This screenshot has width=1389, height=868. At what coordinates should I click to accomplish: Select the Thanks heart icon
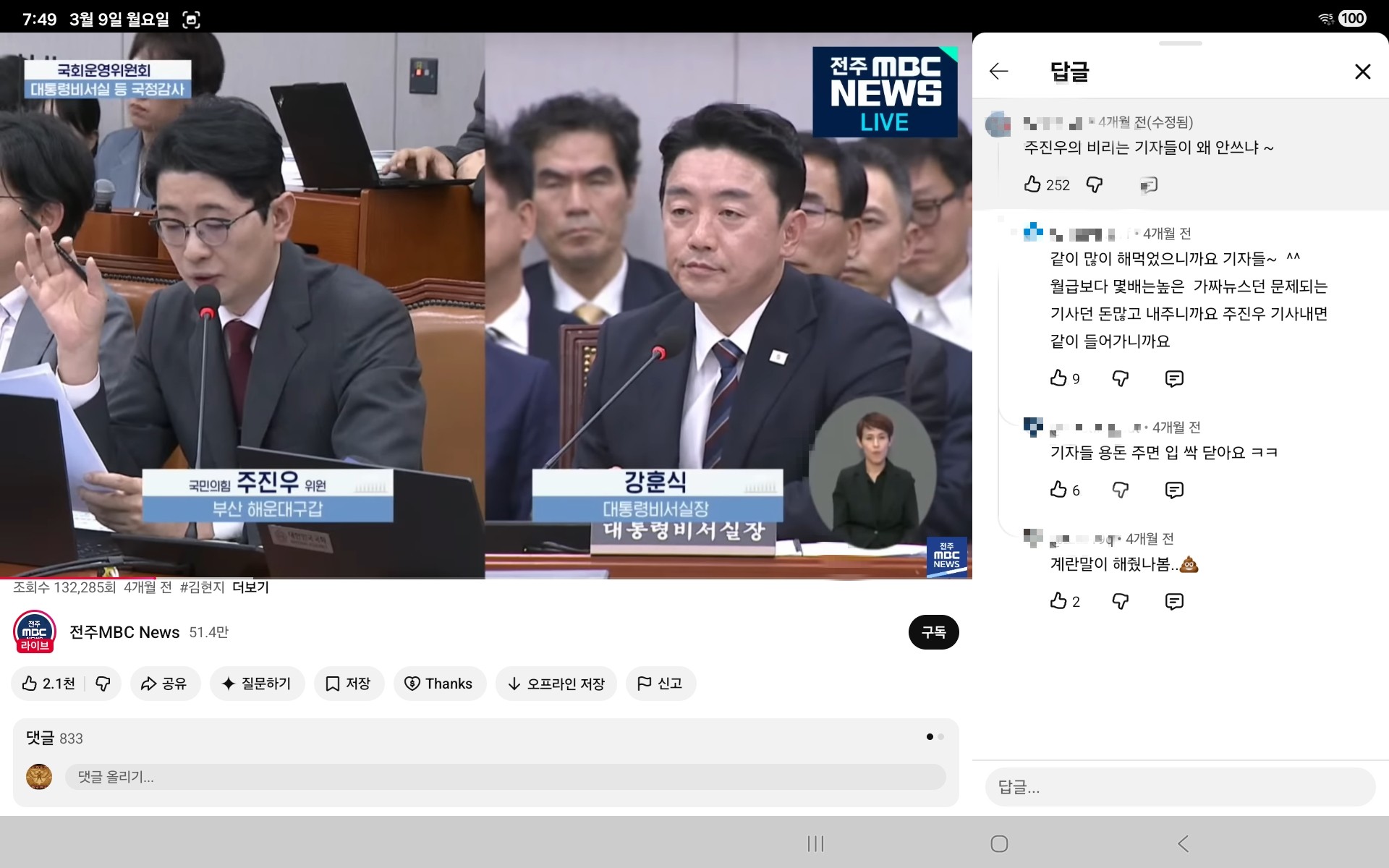(x=412, y=683)
